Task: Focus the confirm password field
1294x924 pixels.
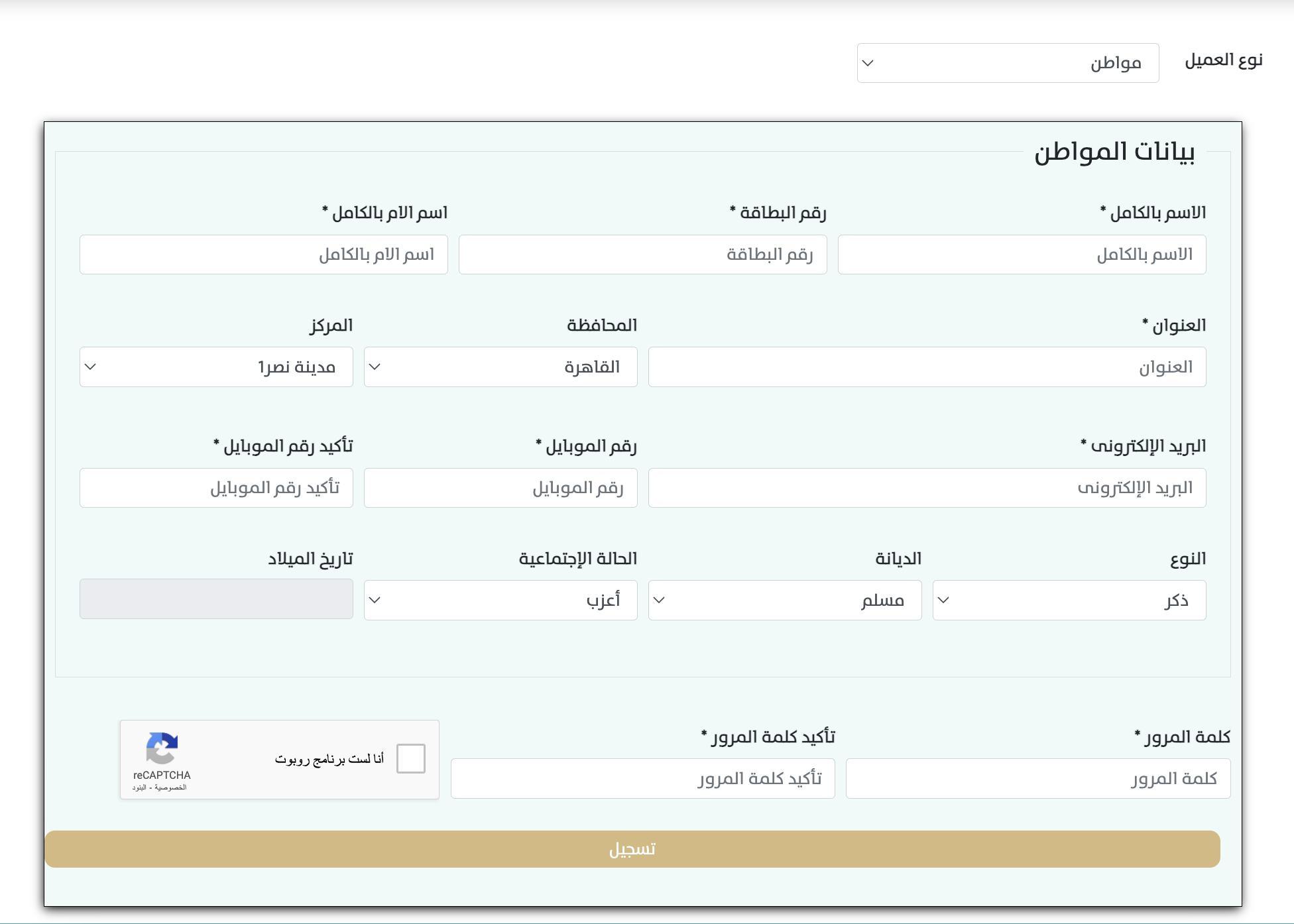Action: 642,778
